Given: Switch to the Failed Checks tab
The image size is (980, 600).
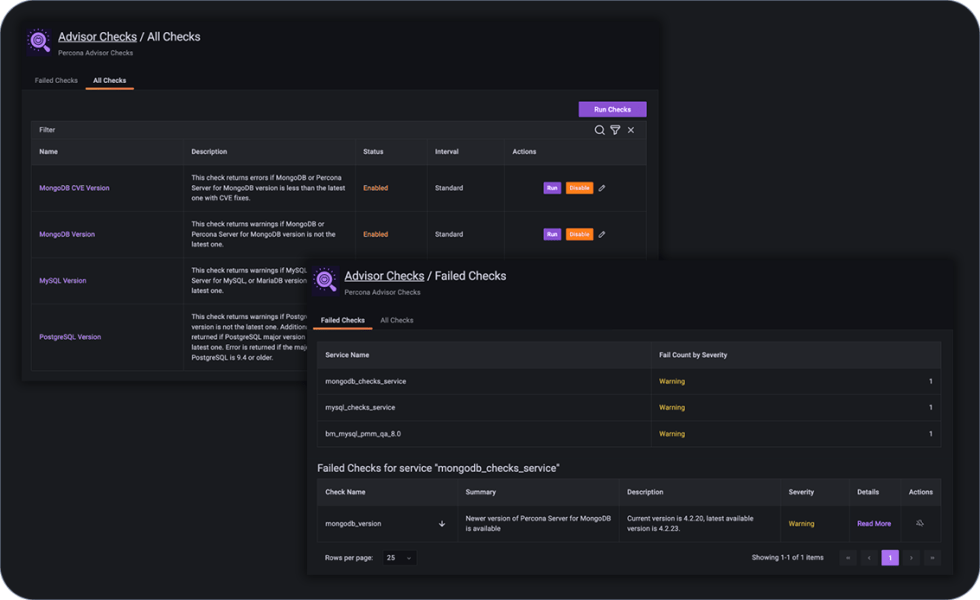Looking at the screenshot, I should (x=55, y=80).
